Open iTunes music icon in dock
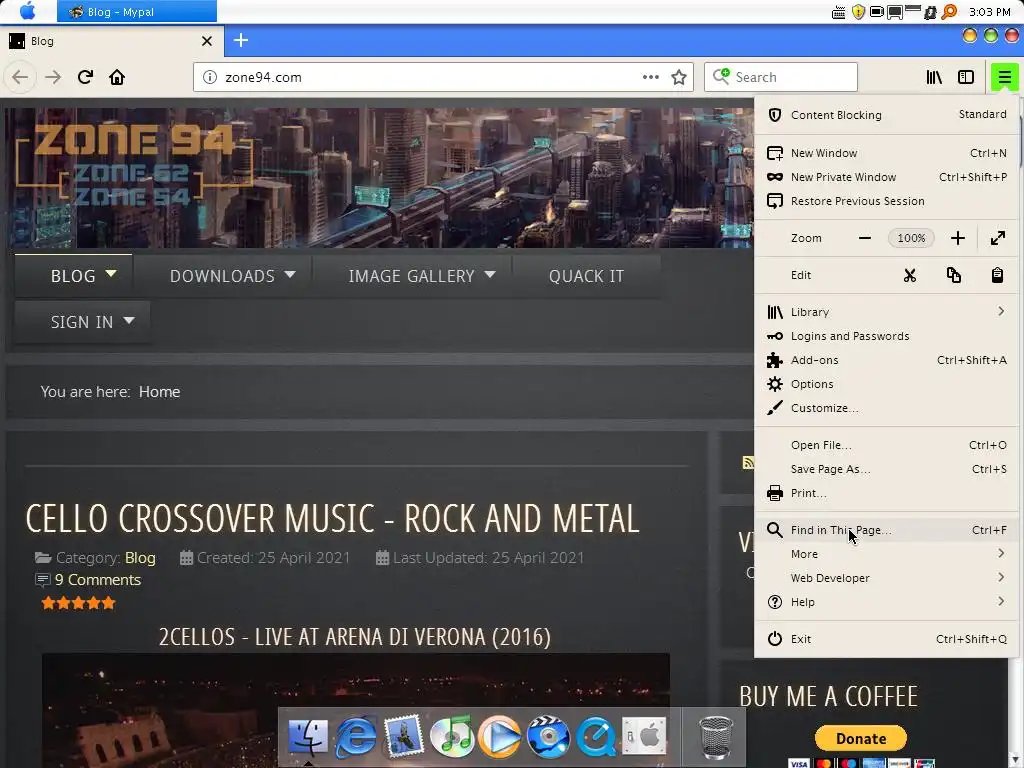This screenshot has width=1024, height=768. pos(452,737)
